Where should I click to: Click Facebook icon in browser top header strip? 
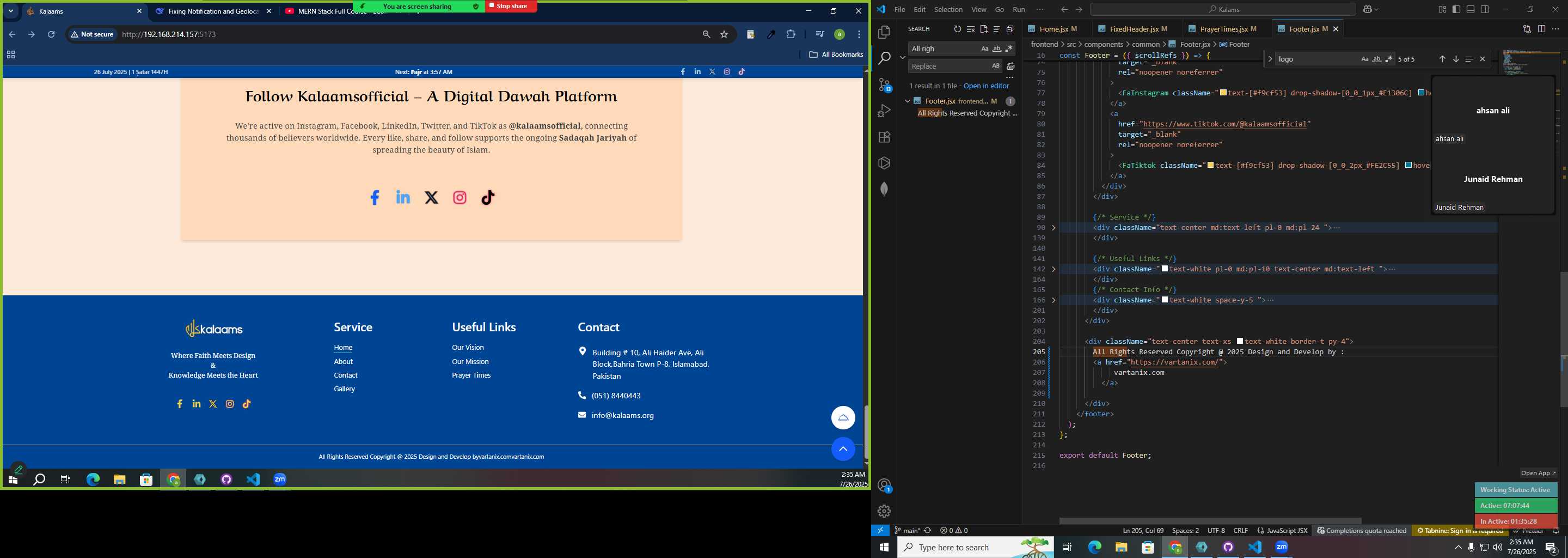(683, 72)
